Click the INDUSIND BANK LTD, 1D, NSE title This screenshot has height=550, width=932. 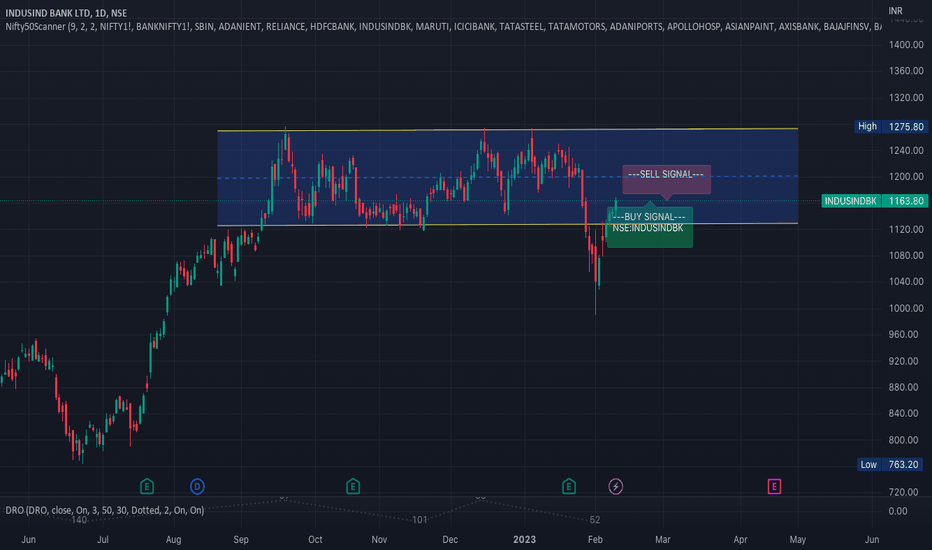(66, 12)
